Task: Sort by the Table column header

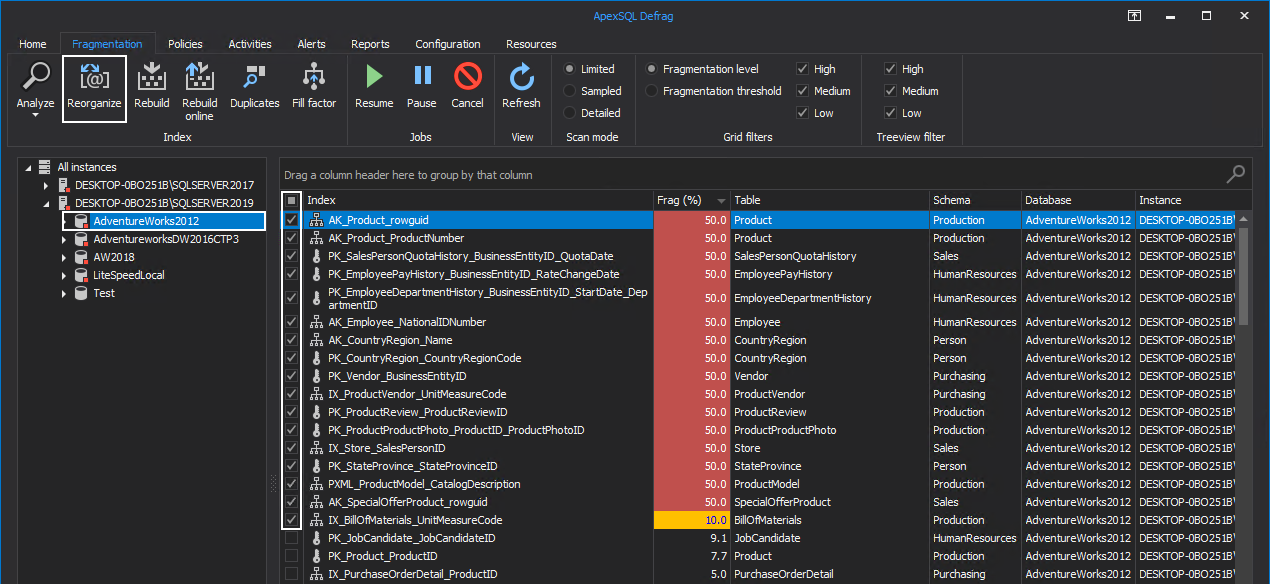Action: 830,200
